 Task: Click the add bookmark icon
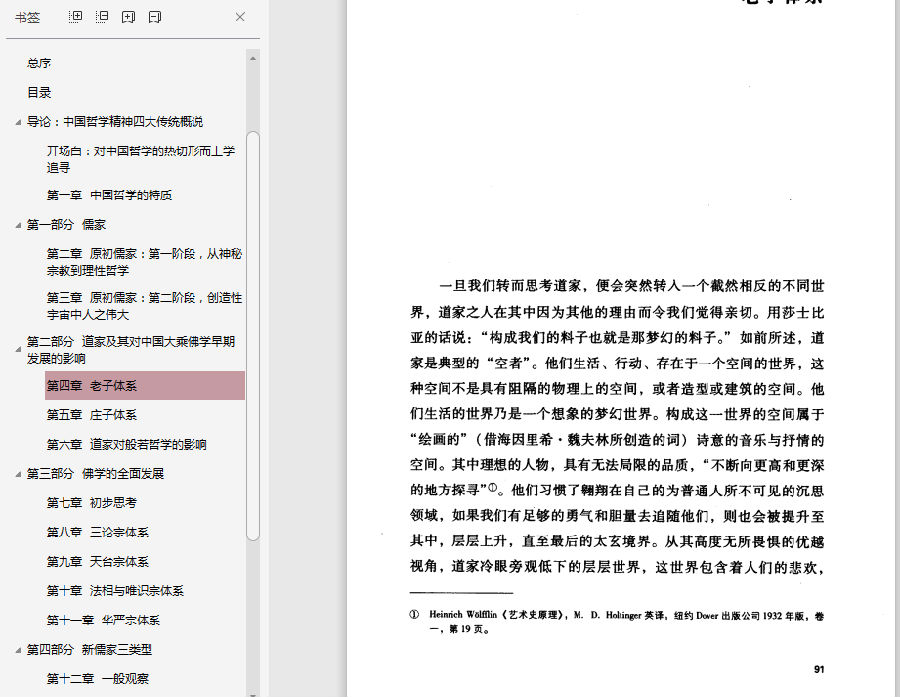click(x=128, y=17)
